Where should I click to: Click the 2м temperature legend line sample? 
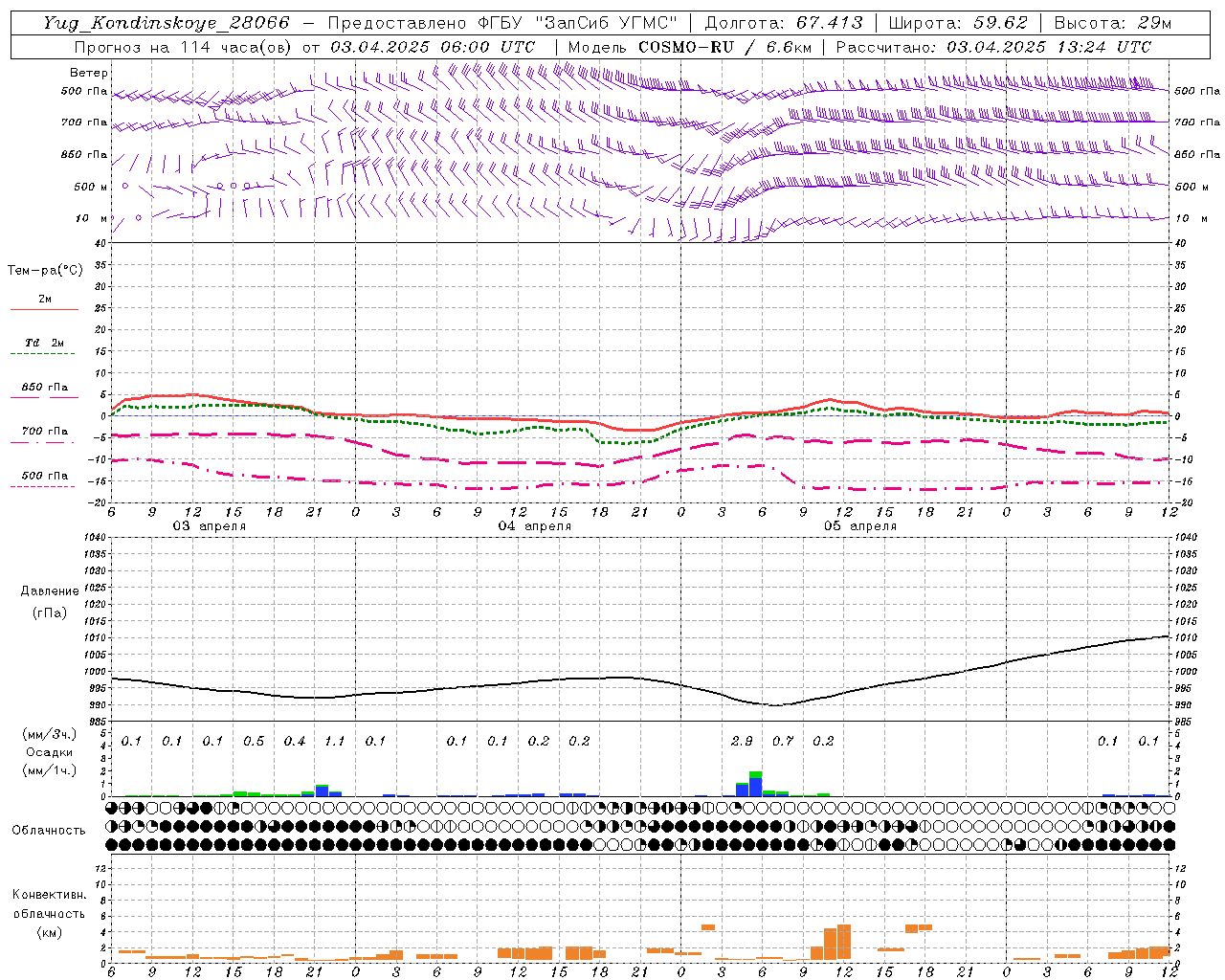click(44, 309)
